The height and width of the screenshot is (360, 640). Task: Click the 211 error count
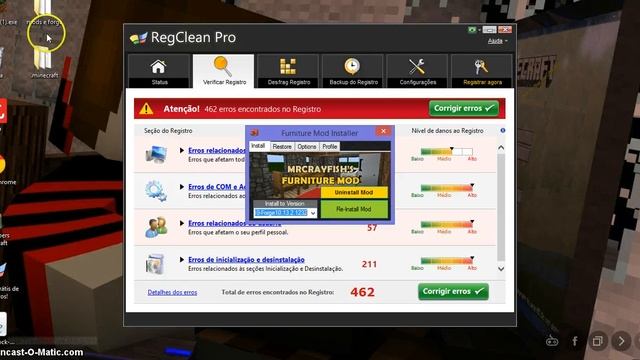(369, 264)
